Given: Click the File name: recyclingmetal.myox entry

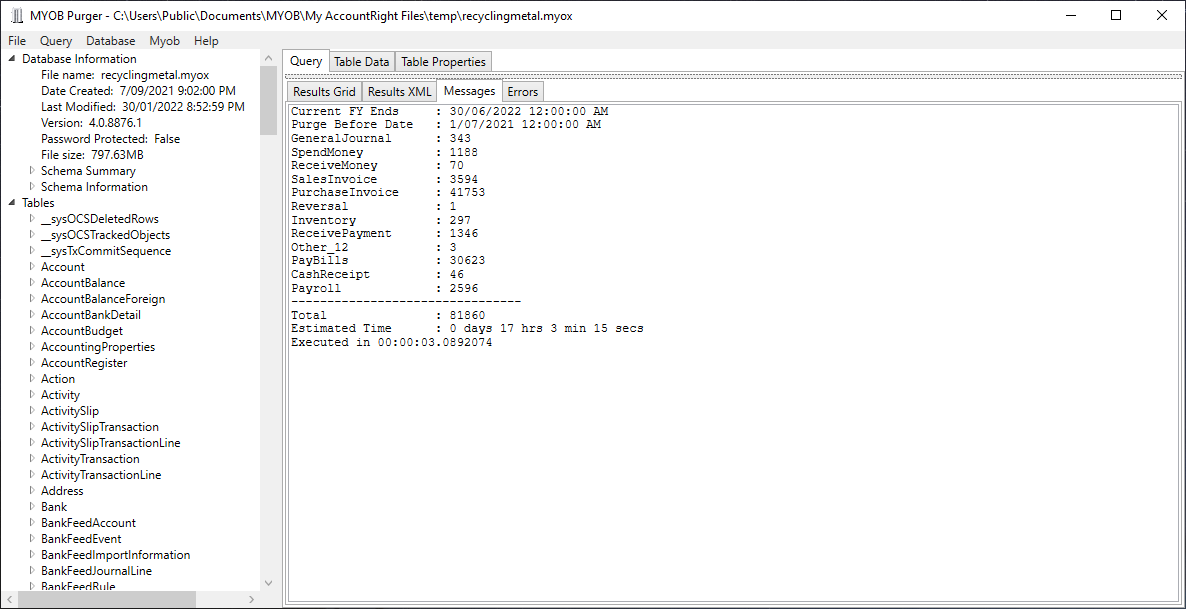Looking at the screenshot, I should [x=125, y=75].
